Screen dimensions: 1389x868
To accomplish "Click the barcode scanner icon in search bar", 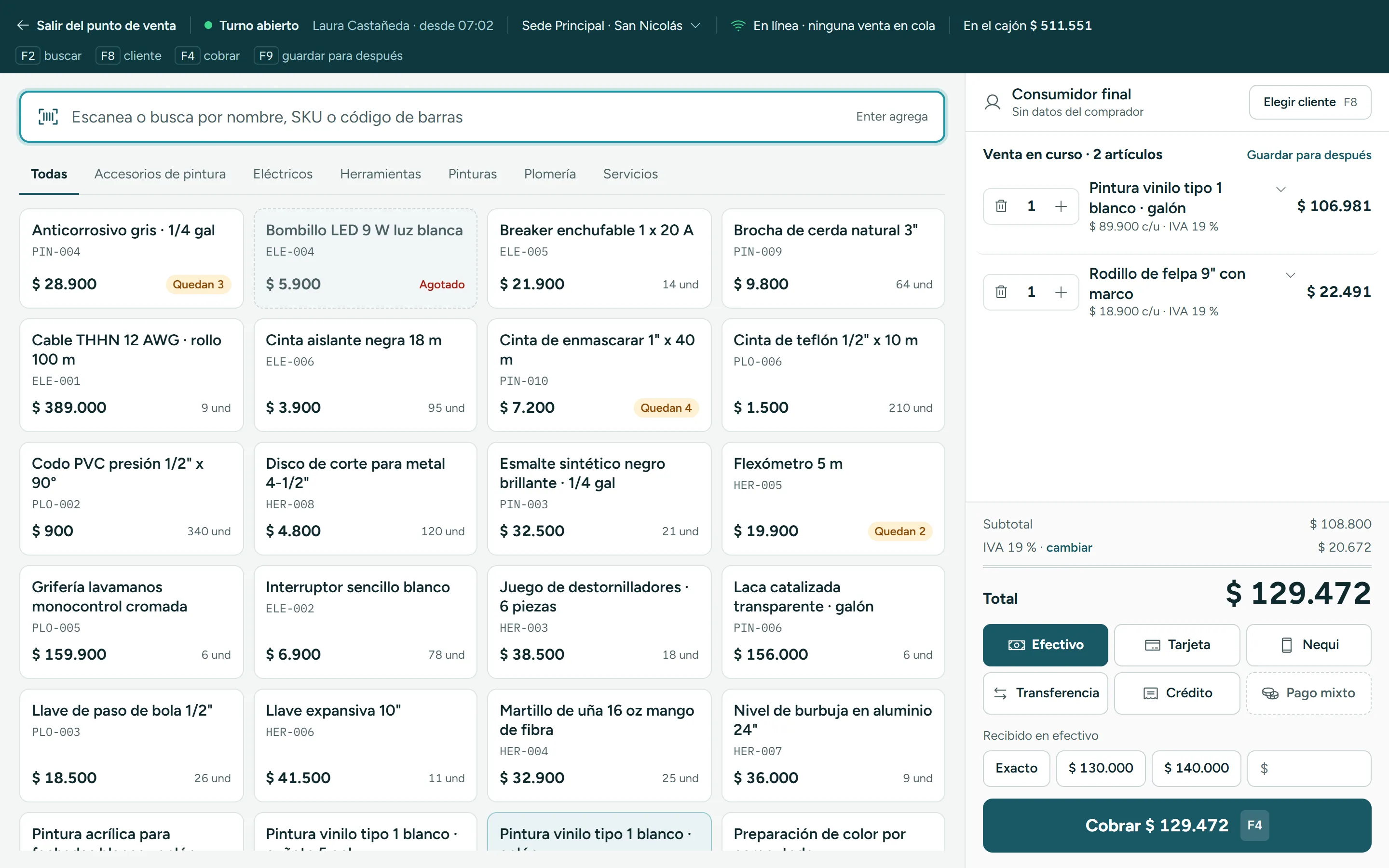I will coord(48,117).
